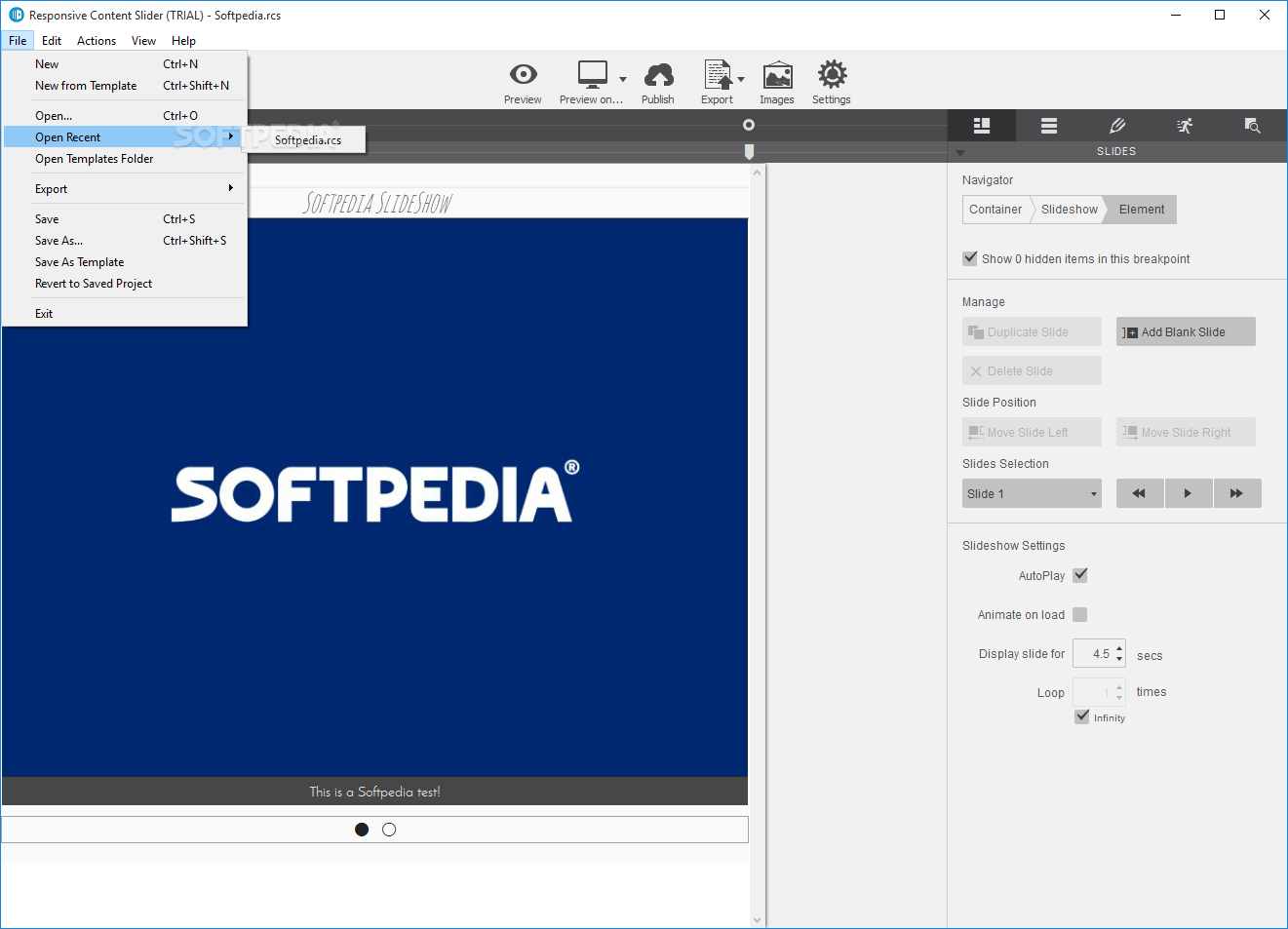This screenshot has height=929, width=1288.
Task: Open the Images library icon
Action: pos(777,75)
